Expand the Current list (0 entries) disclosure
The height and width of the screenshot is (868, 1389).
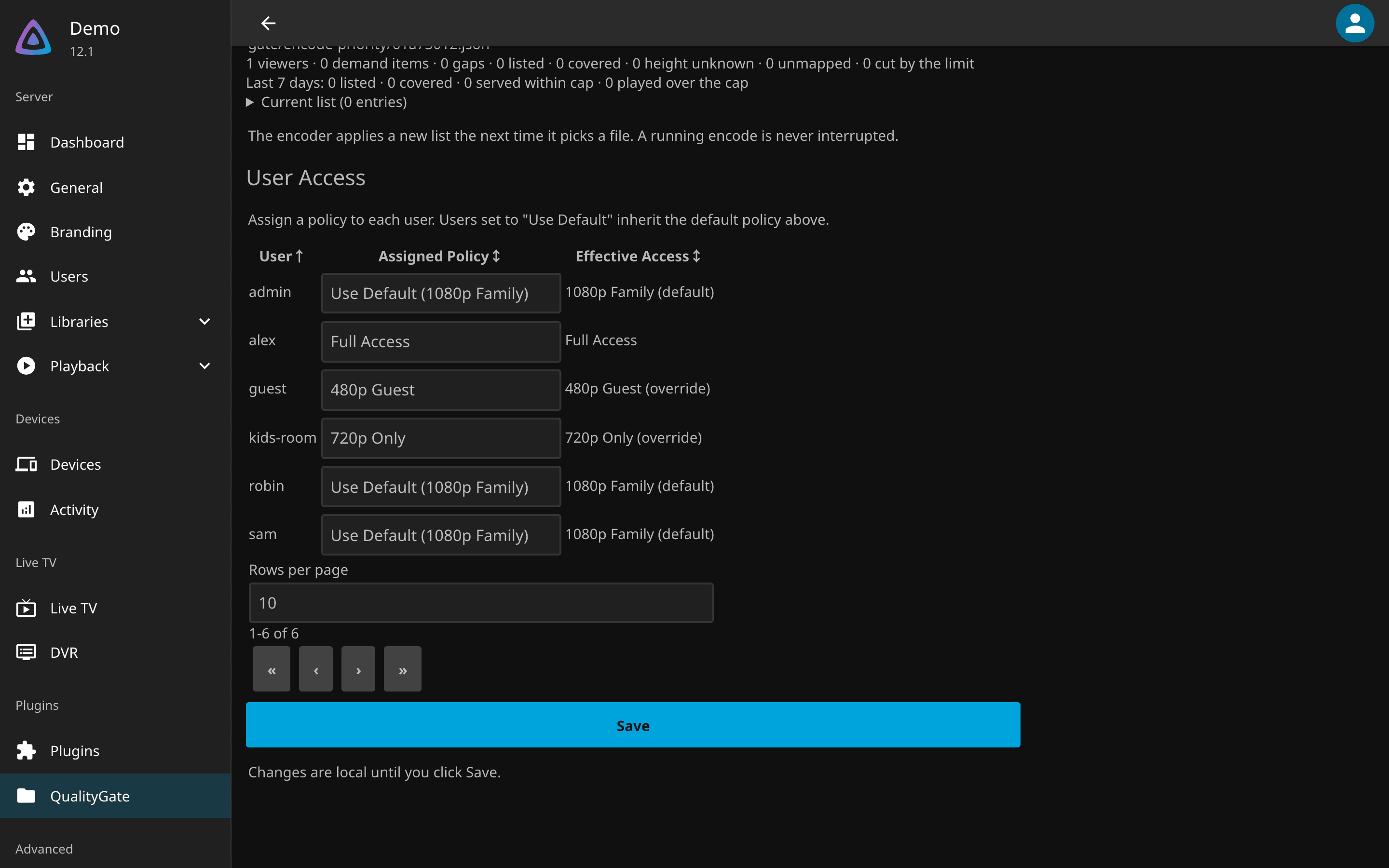[x=326, y=102]
